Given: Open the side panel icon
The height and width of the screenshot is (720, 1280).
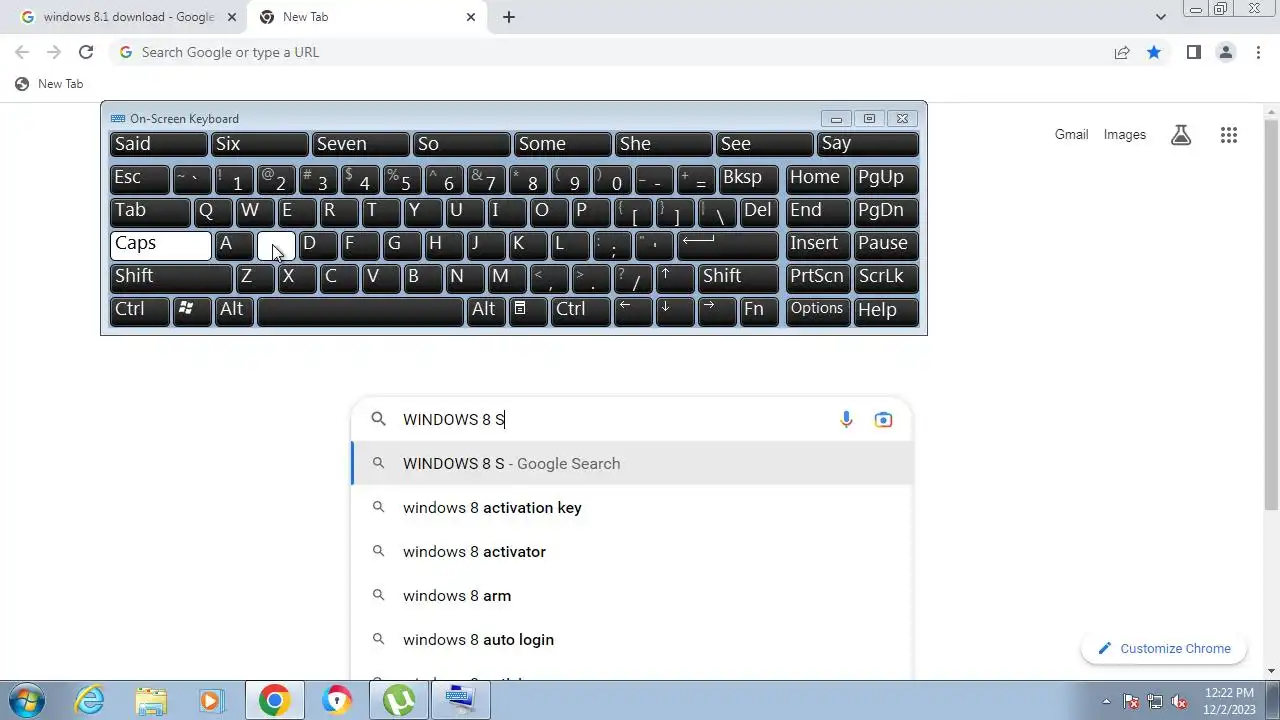Looking at the screenshot, I should point(1193,52).
